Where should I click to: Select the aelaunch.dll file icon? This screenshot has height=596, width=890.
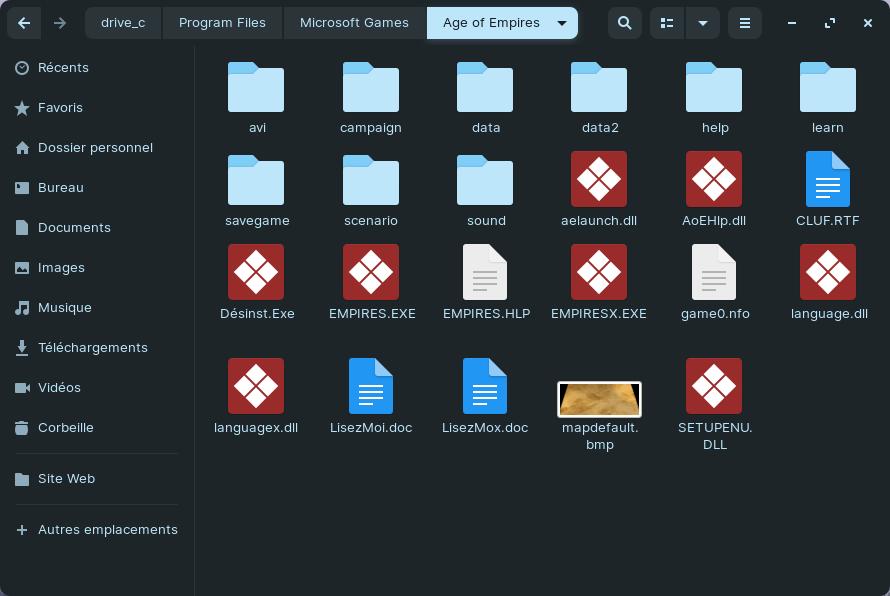599,179
